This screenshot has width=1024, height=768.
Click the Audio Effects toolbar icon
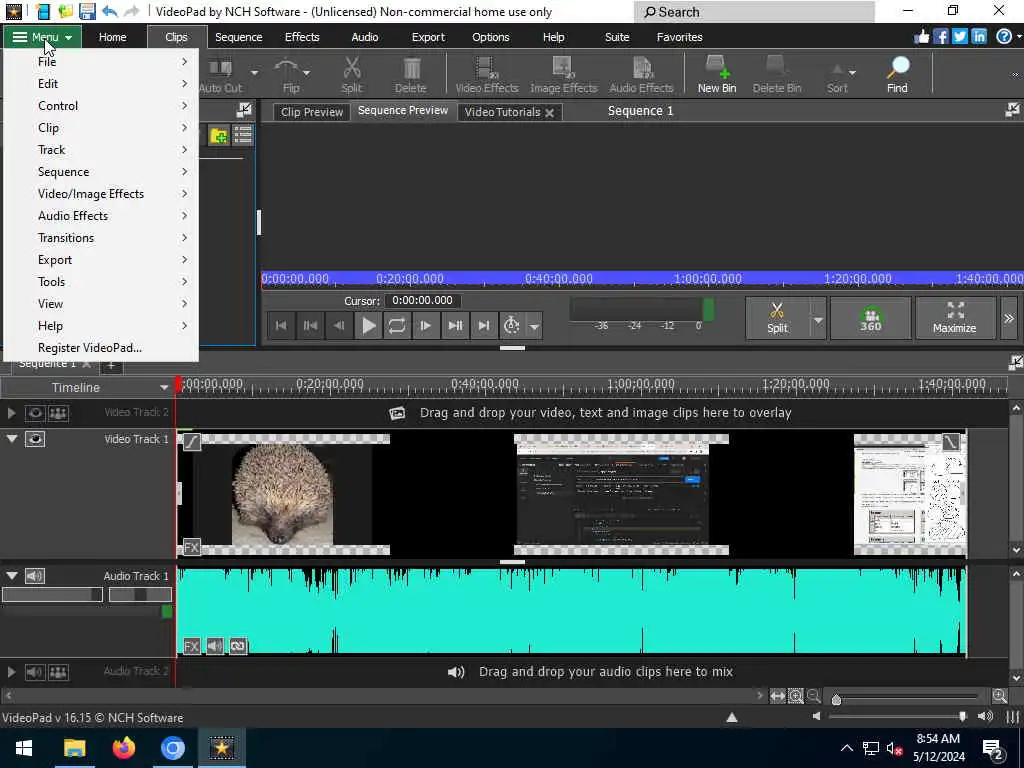point(641,74)
